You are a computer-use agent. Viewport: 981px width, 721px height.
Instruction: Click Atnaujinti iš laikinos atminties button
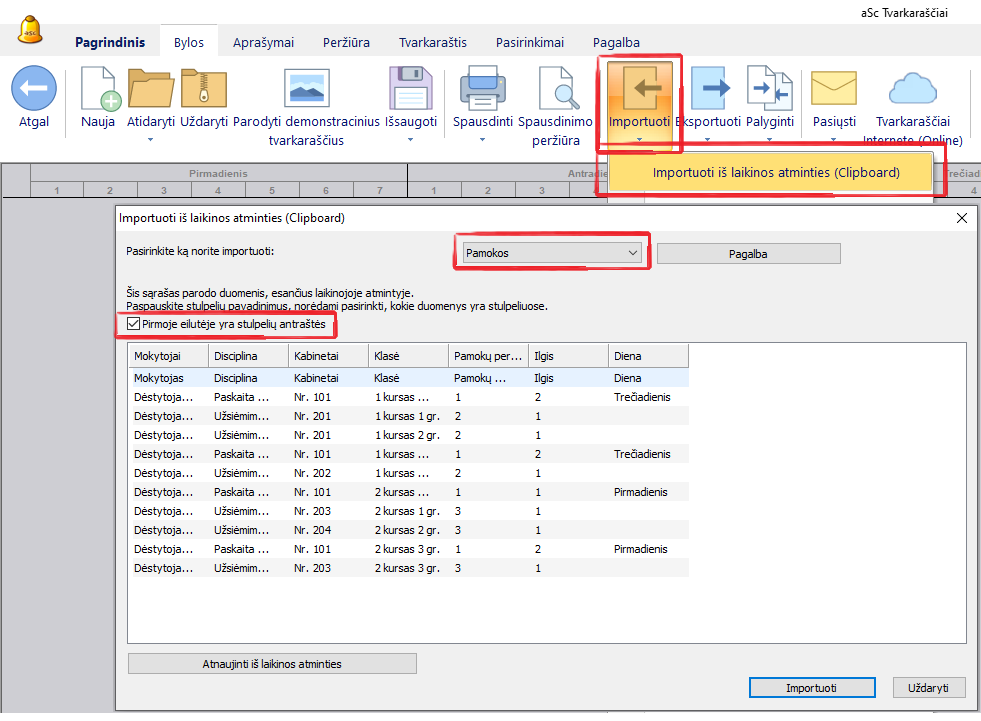coord(272,663)
